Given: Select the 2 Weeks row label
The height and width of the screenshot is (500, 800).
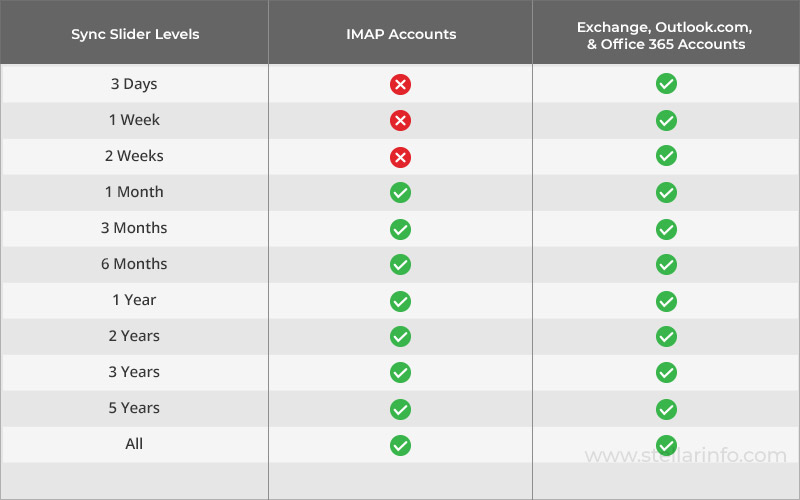Looking at the screenshot, I should click(x=135, y=156).
